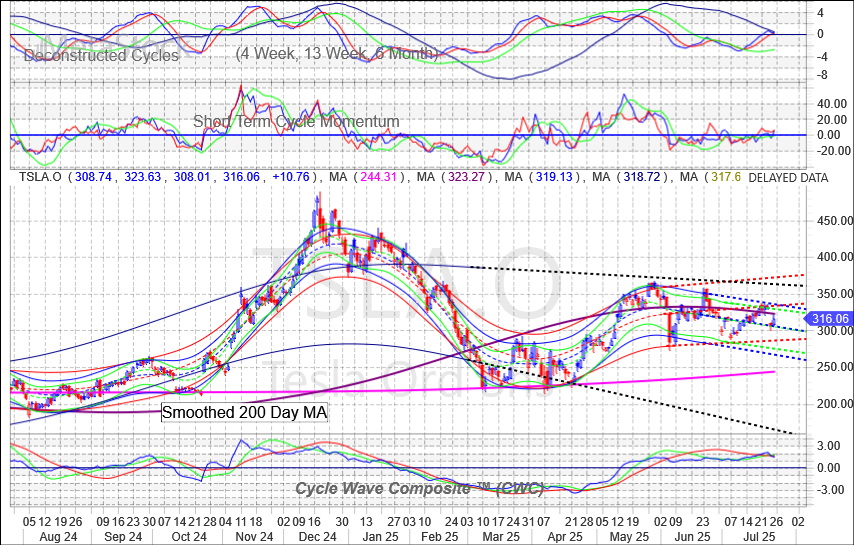This screenshot has width=854, height=545.
Task: Click the blue MA value 319.13
Action: point(554,177)
